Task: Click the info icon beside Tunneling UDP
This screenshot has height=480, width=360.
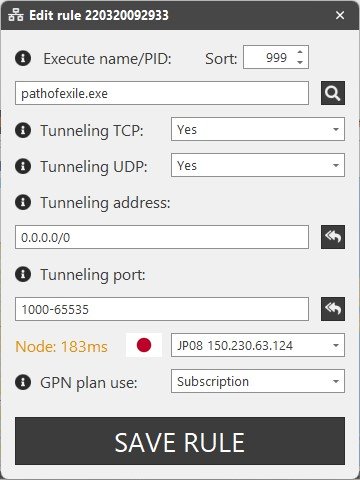Action: (x=23, y=166)
